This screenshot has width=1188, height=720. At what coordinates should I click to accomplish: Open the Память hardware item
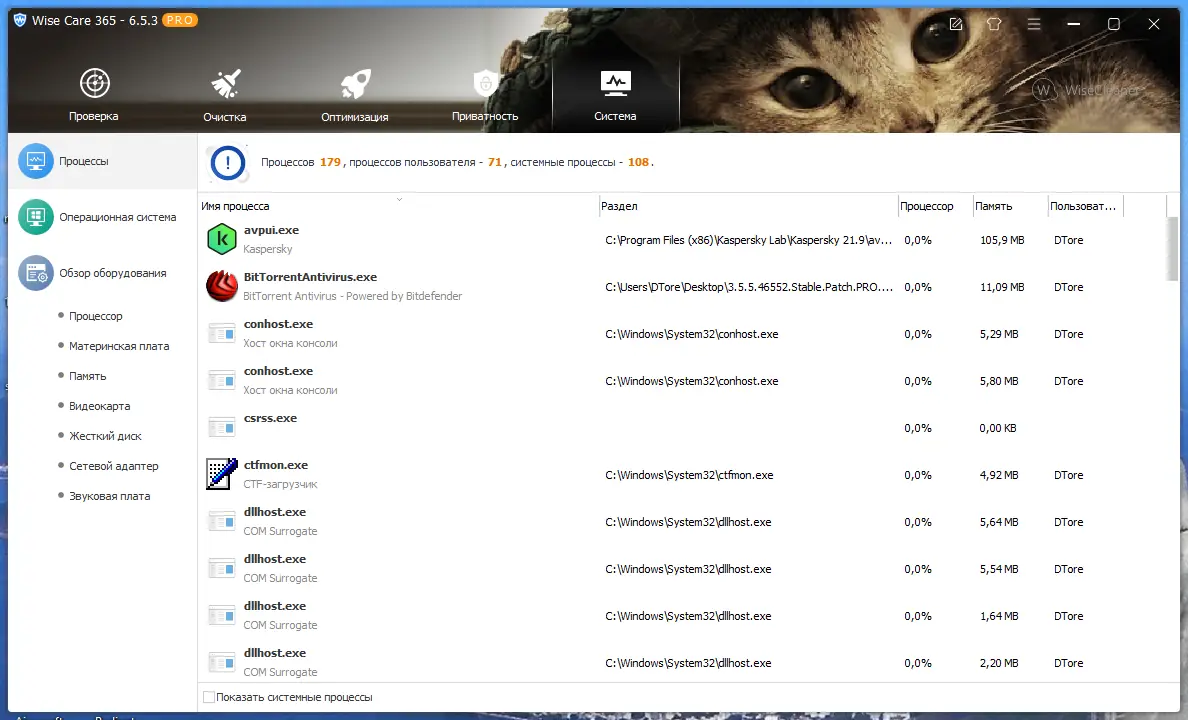coord(87,376)
